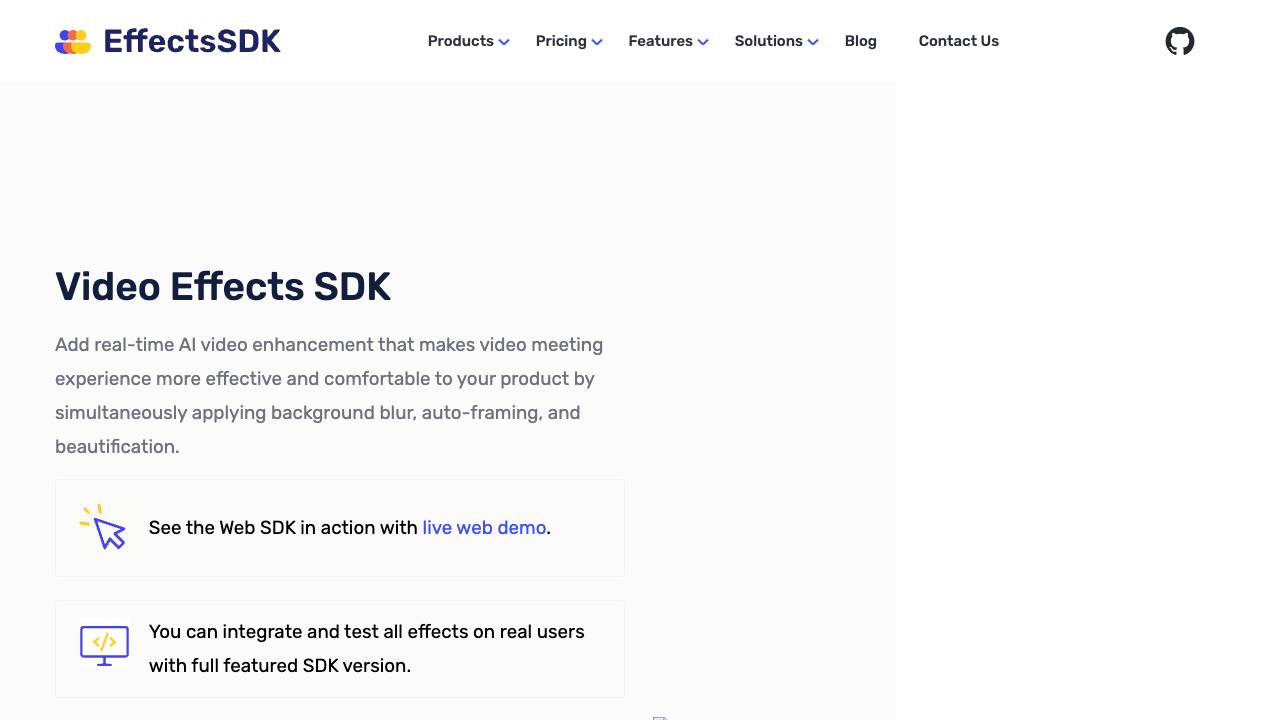The height and width of the screenshot is (720, 1280).
Task: Open the Contact Us page
Action: point(959,41)
